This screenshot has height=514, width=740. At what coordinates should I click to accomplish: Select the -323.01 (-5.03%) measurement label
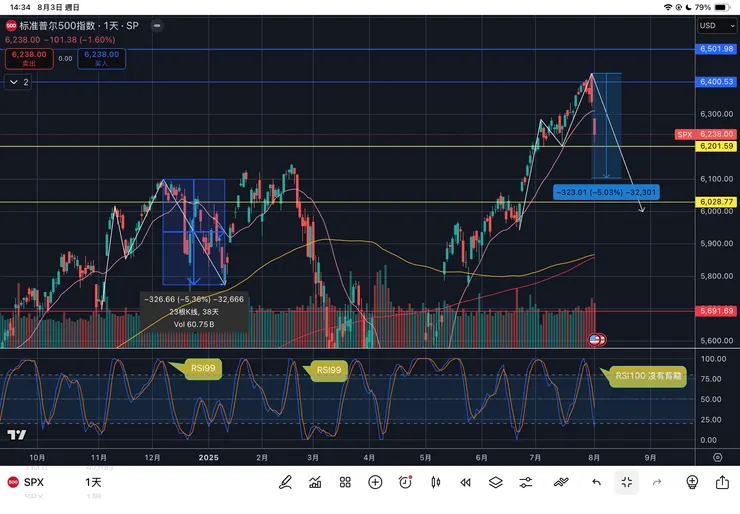pos(606,192)
